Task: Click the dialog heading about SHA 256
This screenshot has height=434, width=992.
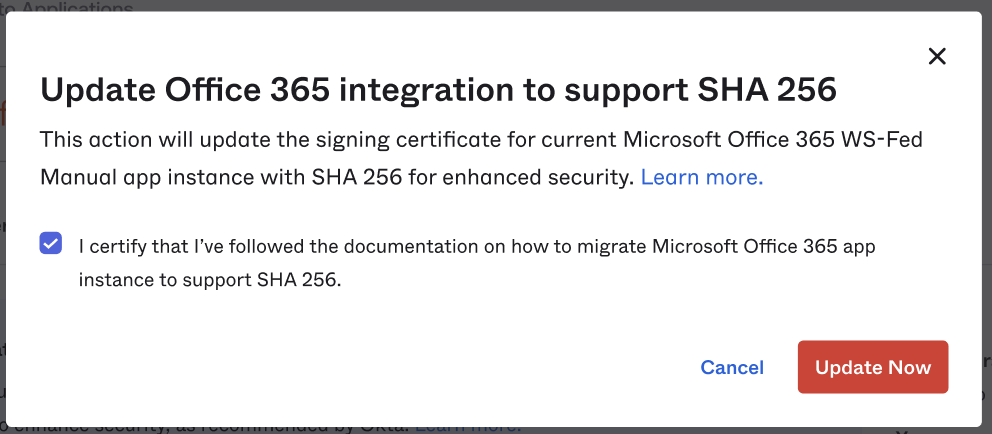Action: point(438,91)
